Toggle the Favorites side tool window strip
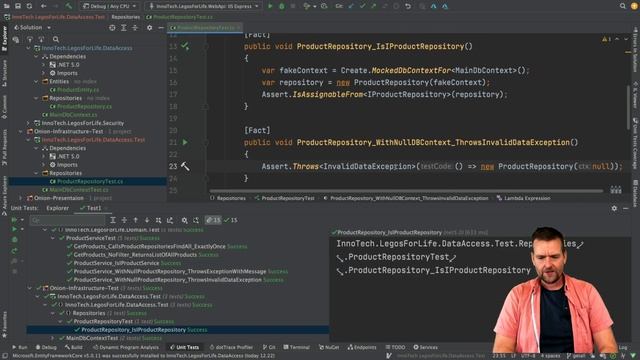The height and width of the screenshot is (360, 640). coord(4,324)
